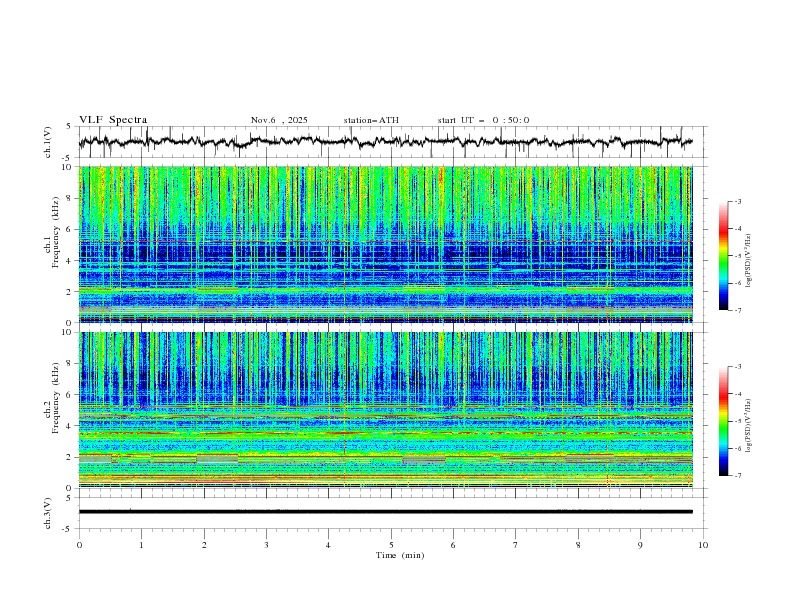Click the ch.1 voltage waveform trace
Image resolution: width=792 pixels, height=612 pixels.
pyautogui.click(x=385, y=142)
